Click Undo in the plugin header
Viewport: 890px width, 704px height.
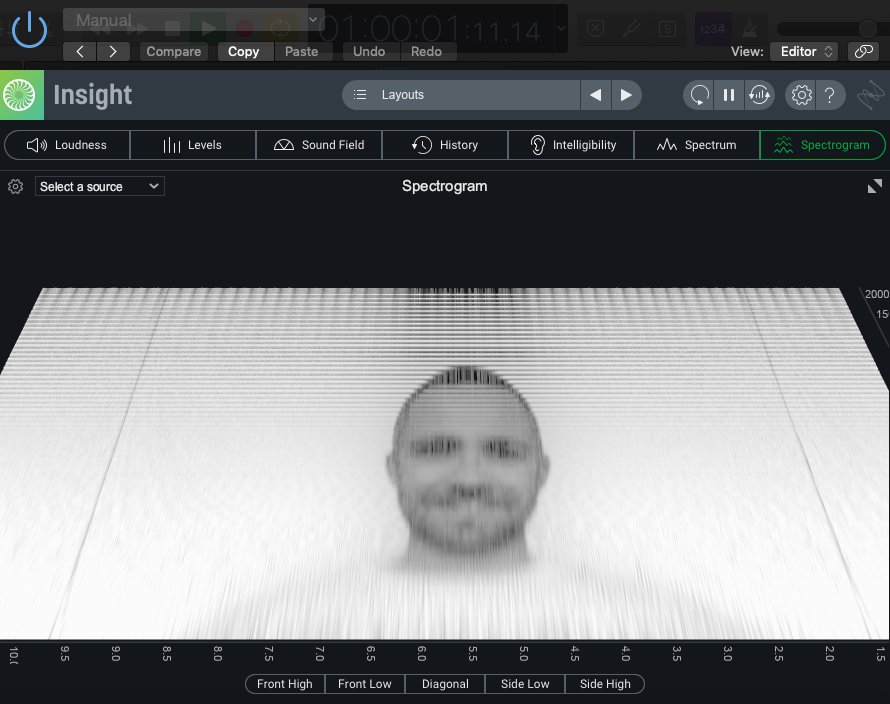(369, 51)
